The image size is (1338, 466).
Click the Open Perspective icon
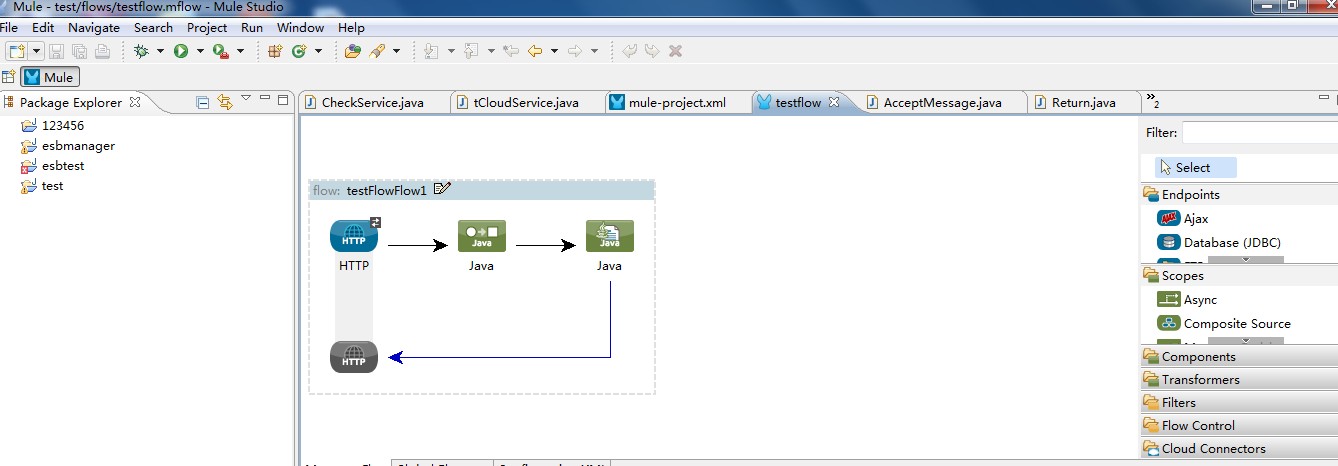point(9,77)
